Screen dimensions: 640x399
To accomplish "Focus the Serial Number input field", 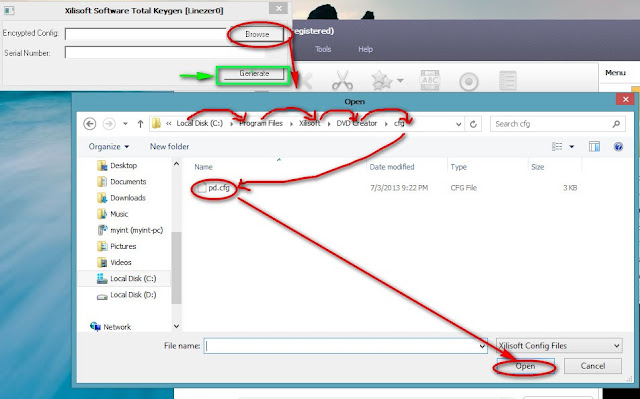I will coord(165,53).
